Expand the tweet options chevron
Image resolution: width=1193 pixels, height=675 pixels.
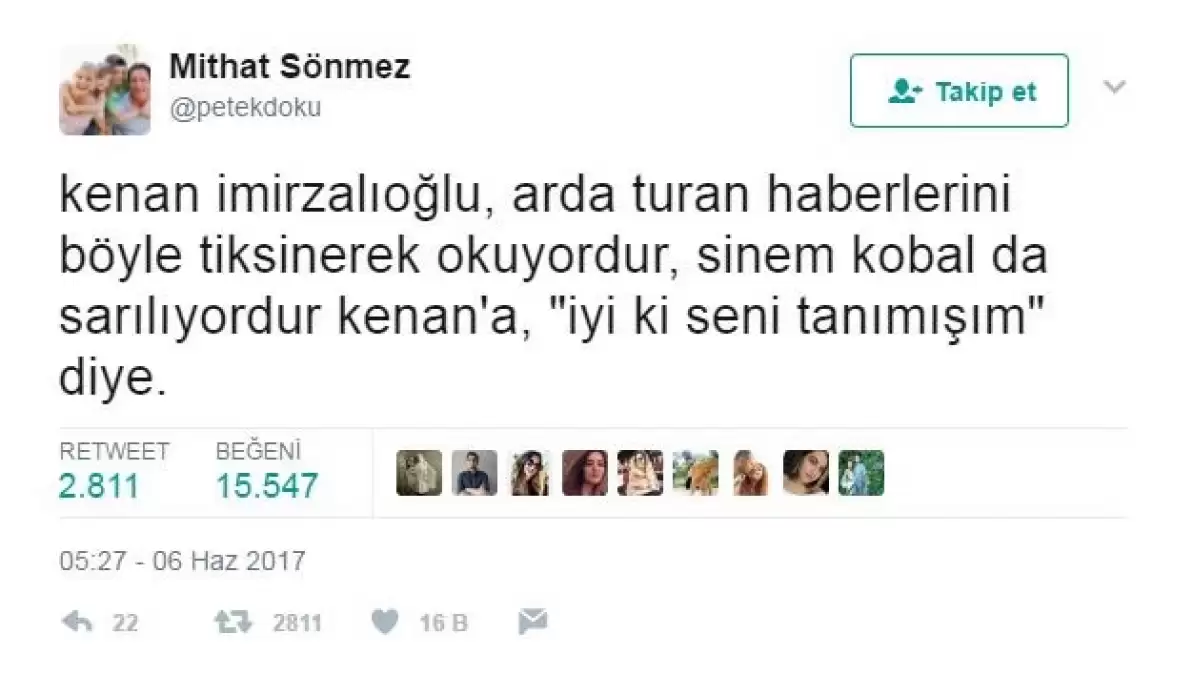pos(1115,87)
